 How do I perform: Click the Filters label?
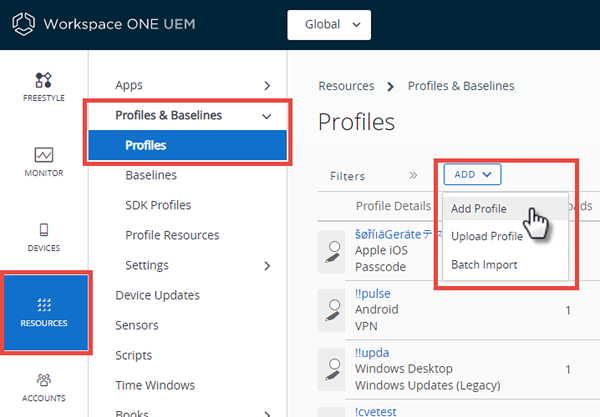347,176
